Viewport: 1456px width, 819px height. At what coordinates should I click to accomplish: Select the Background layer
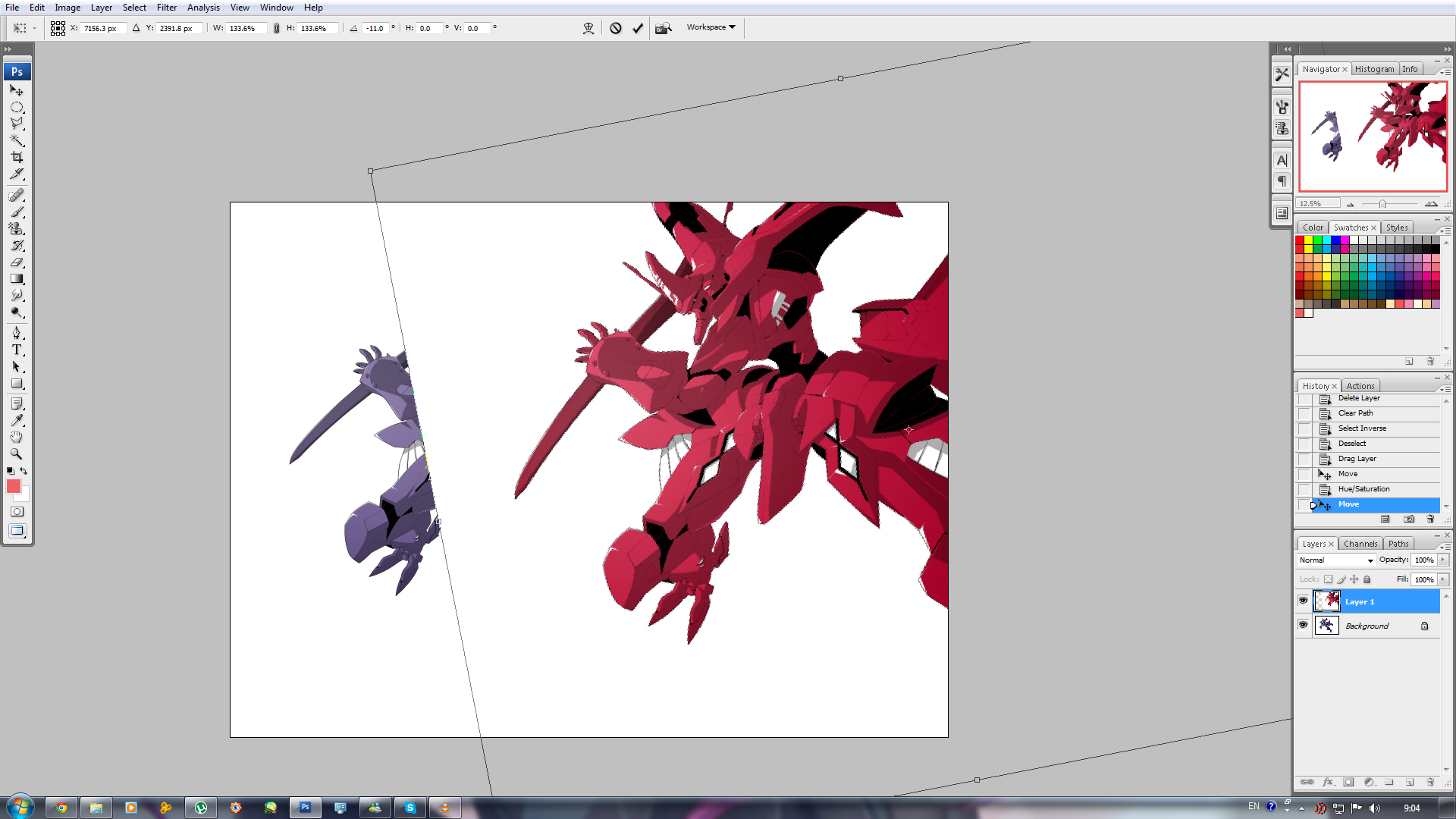click(1376, 626)
